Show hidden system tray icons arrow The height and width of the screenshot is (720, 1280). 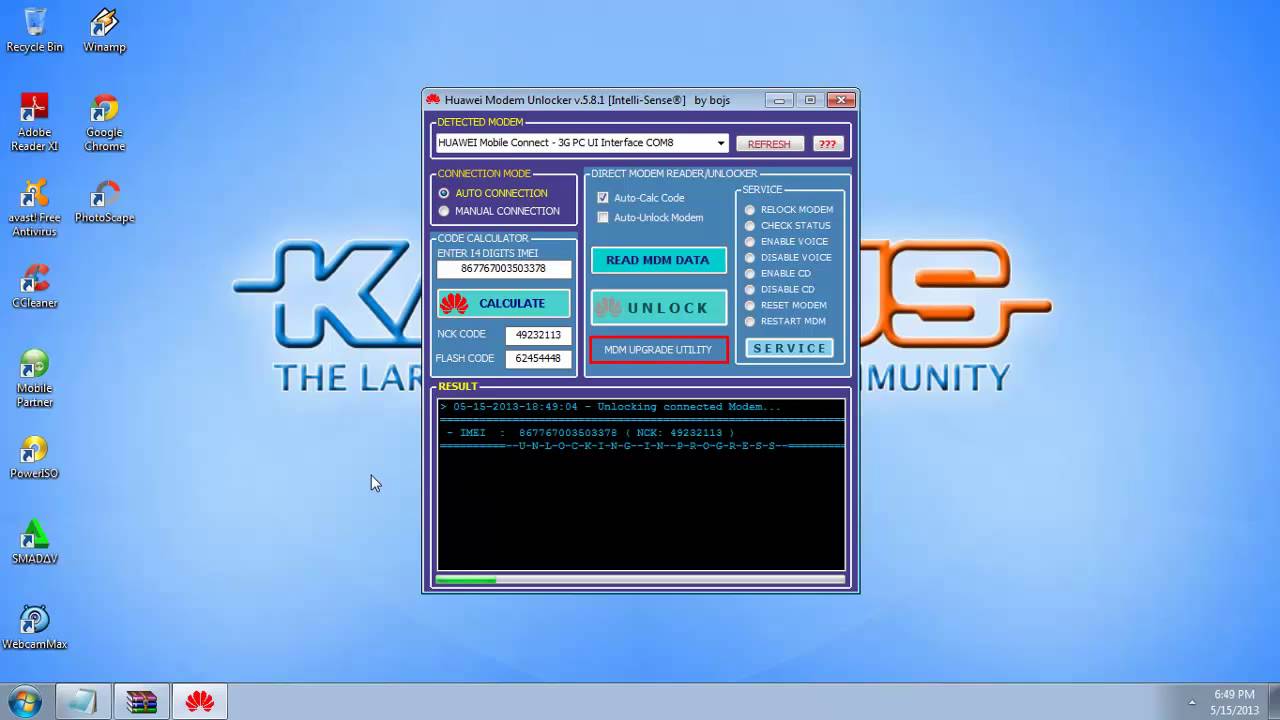1192,702
